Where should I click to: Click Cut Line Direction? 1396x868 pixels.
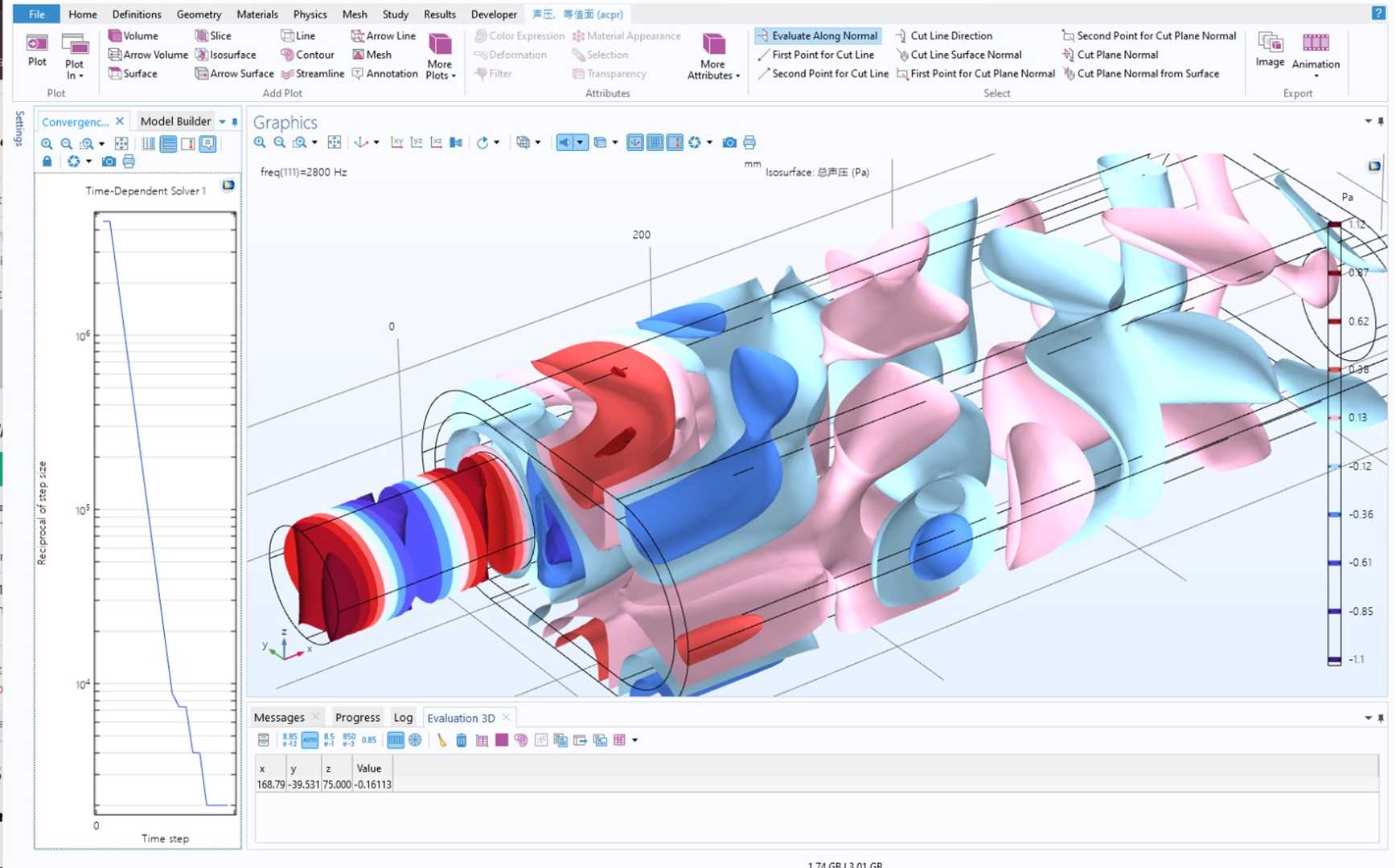943,35
